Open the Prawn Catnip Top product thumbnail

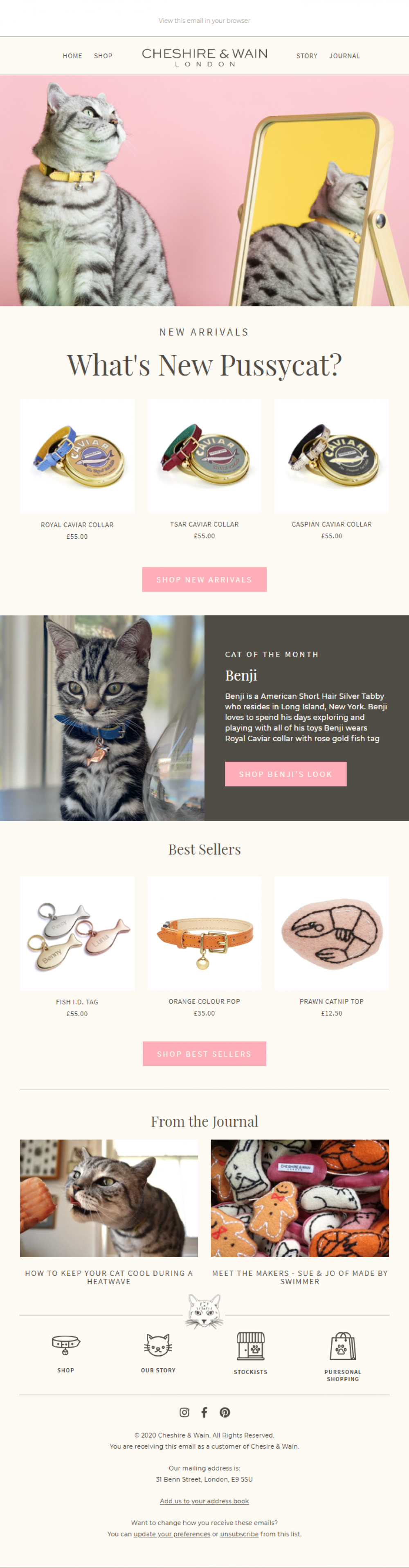[x=332, y=933]
